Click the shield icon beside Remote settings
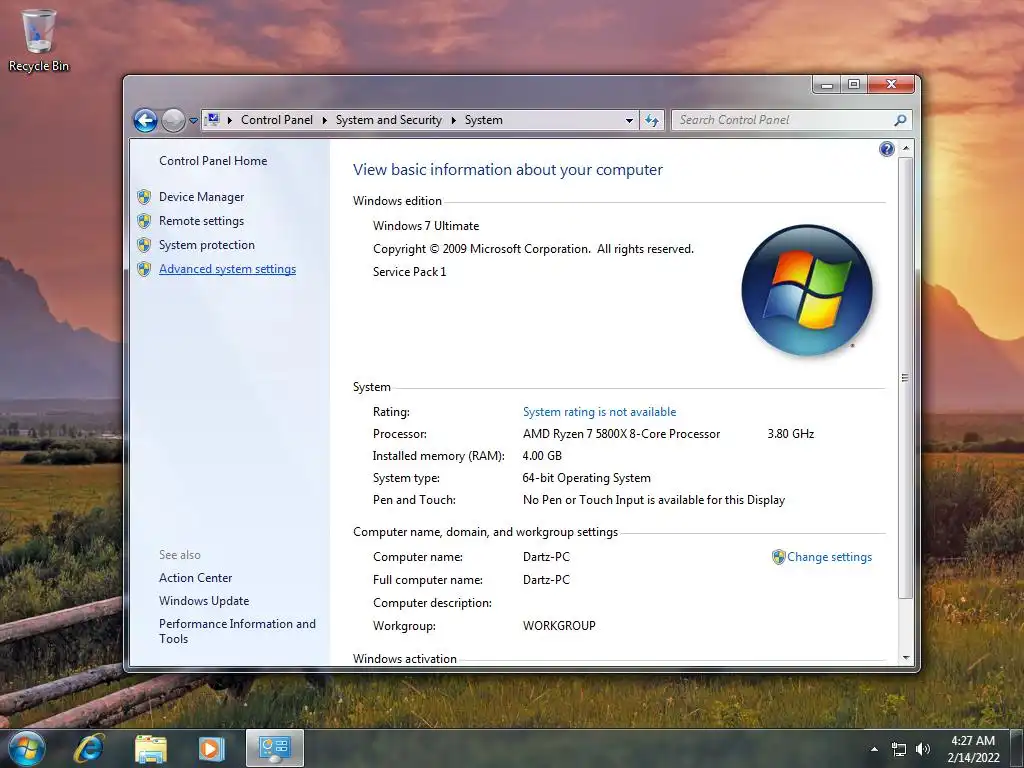 click(144, 221)
